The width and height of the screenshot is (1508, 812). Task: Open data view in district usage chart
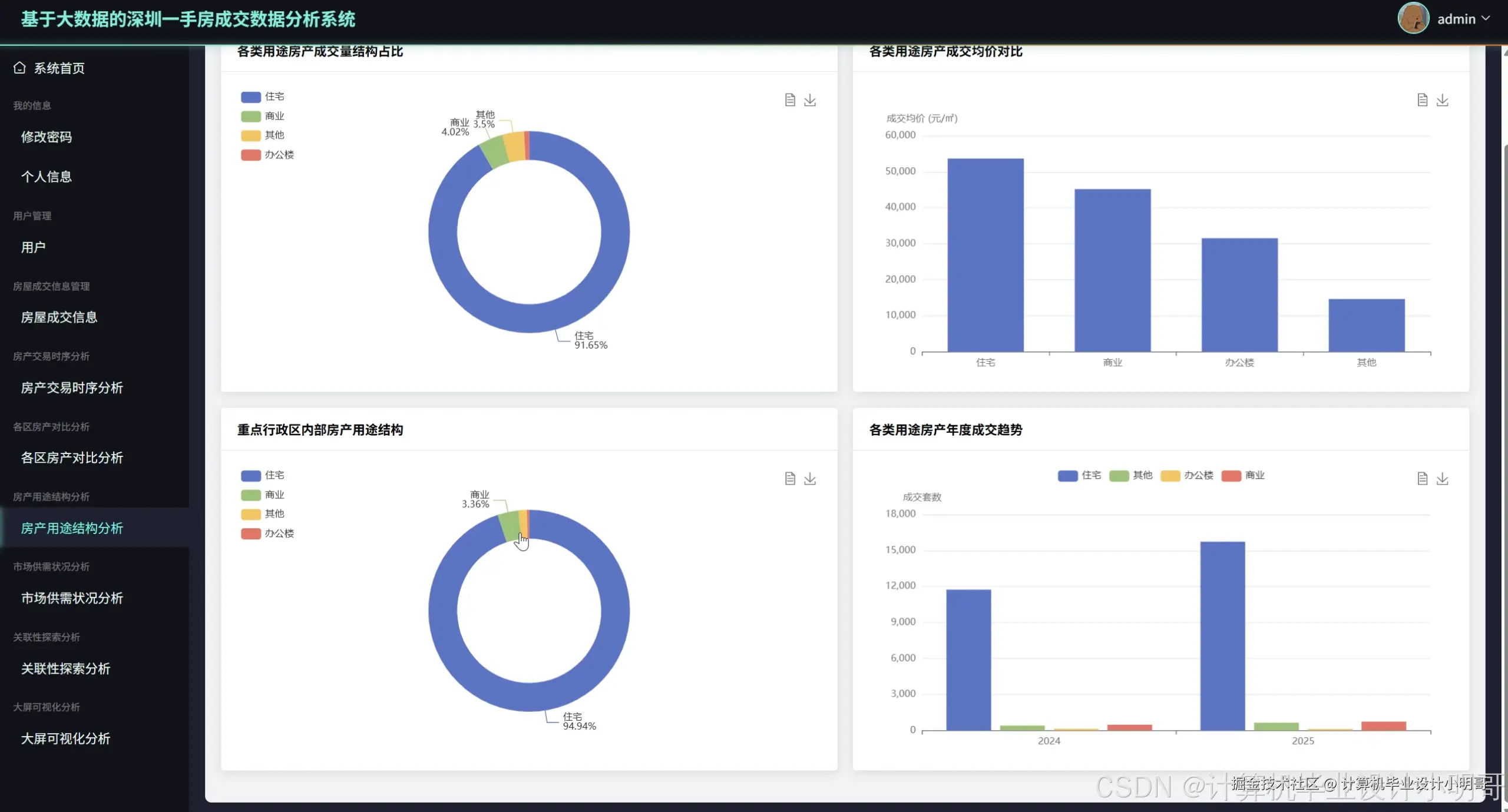coord(790,479)
